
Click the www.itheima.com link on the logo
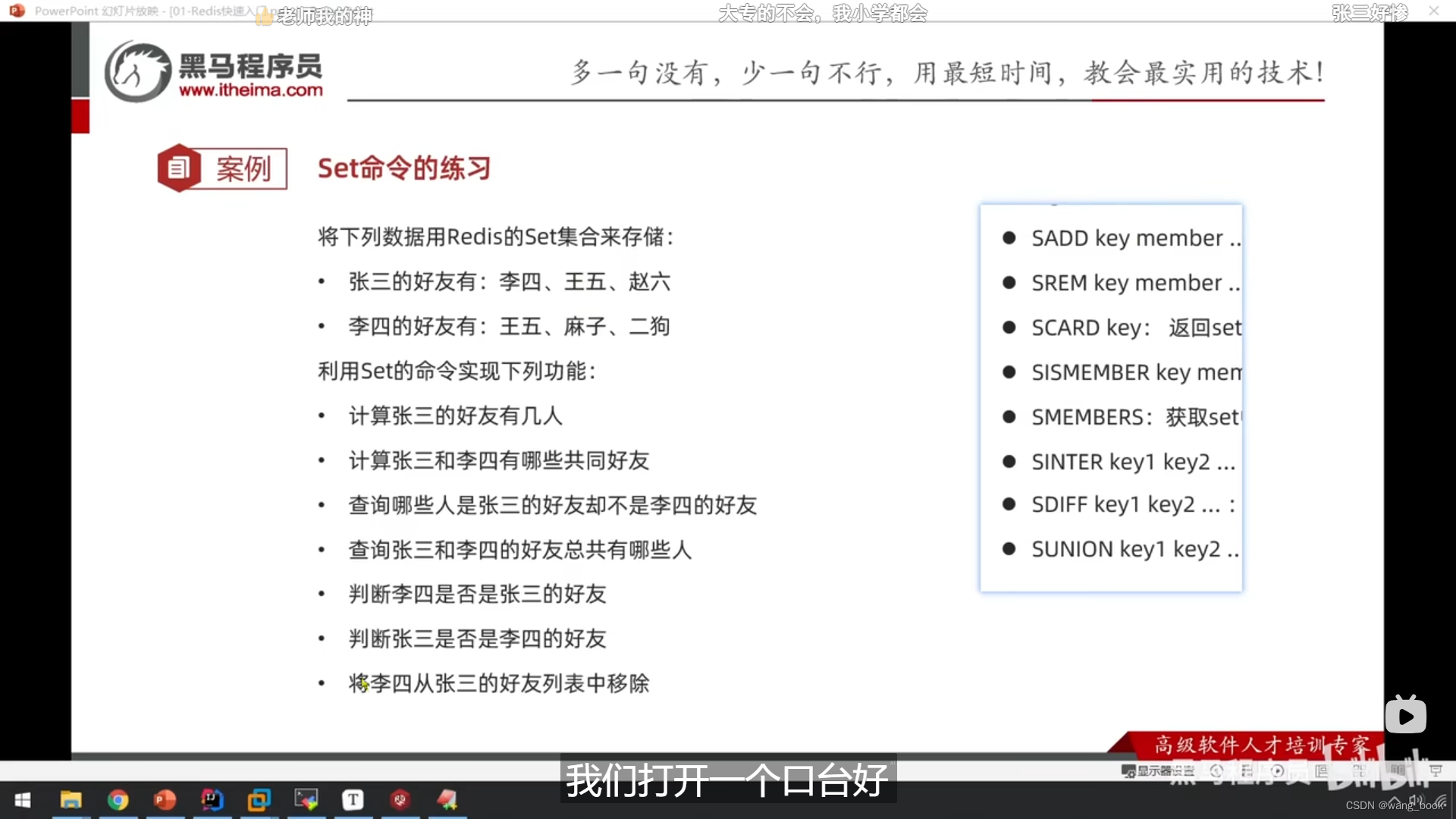click(252, 89)
